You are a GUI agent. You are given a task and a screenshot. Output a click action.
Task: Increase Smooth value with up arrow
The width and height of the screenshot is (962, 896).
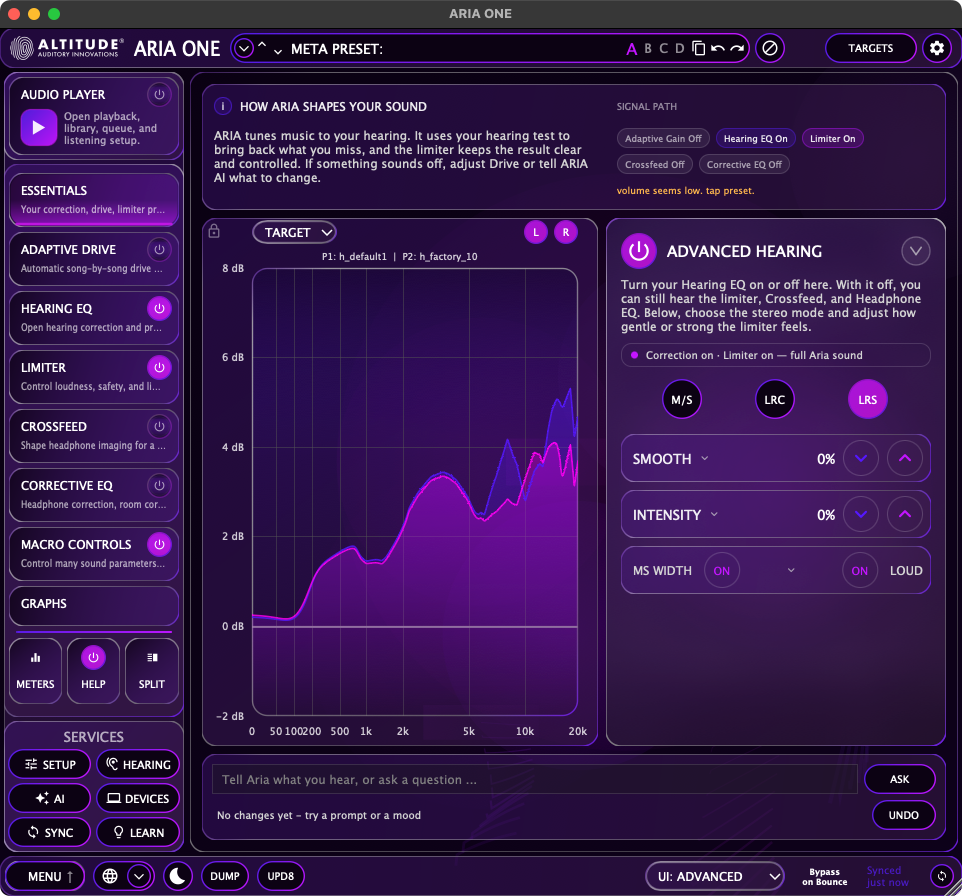[904, 458]
